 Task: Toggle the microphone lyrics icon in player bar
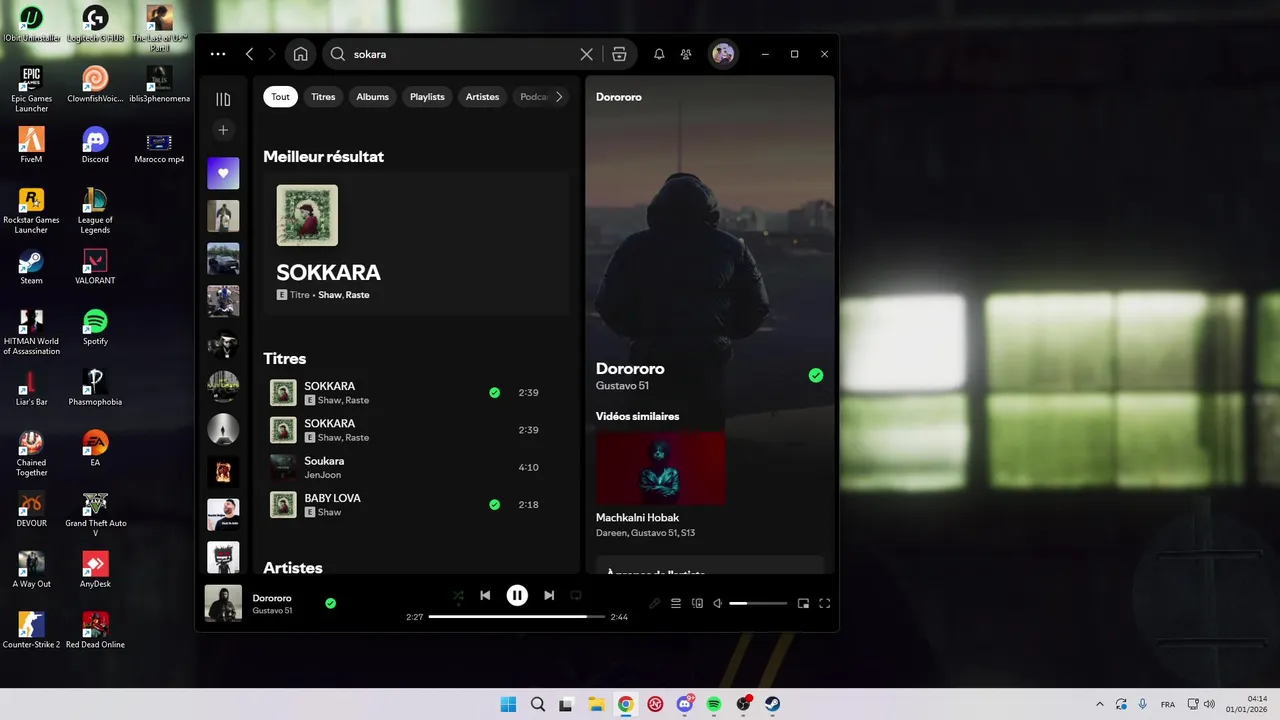pos(655,603)
